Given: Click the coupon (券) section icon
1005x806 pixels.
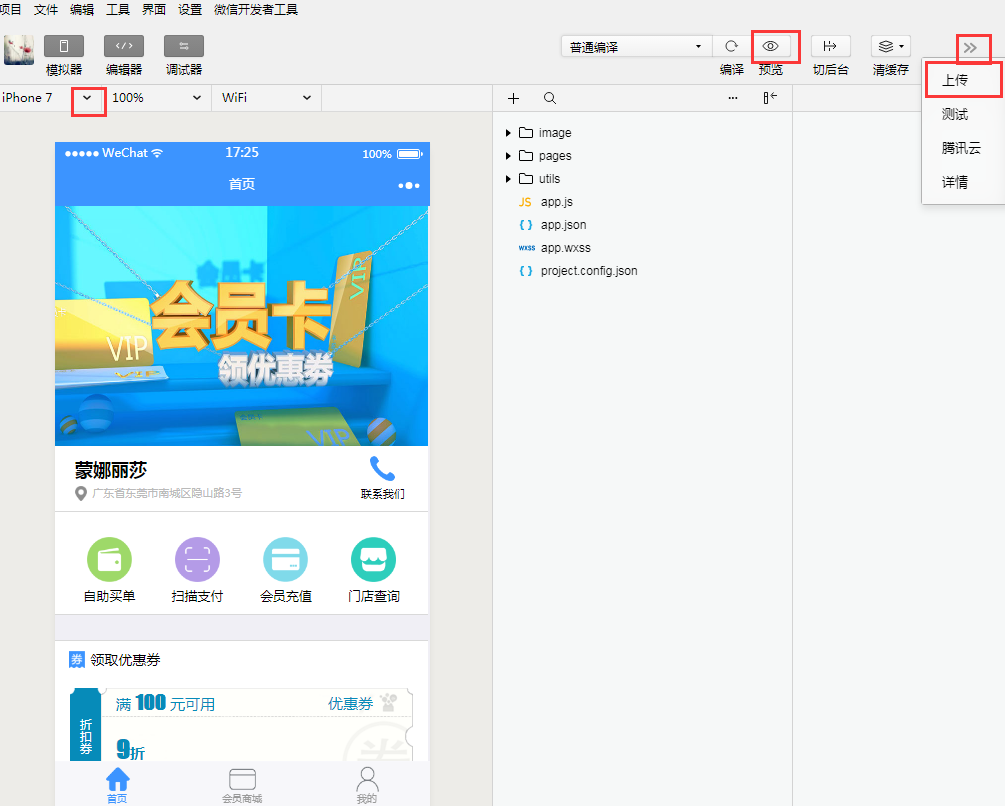Looking at the screenshot, I should (x=76, y=659).
